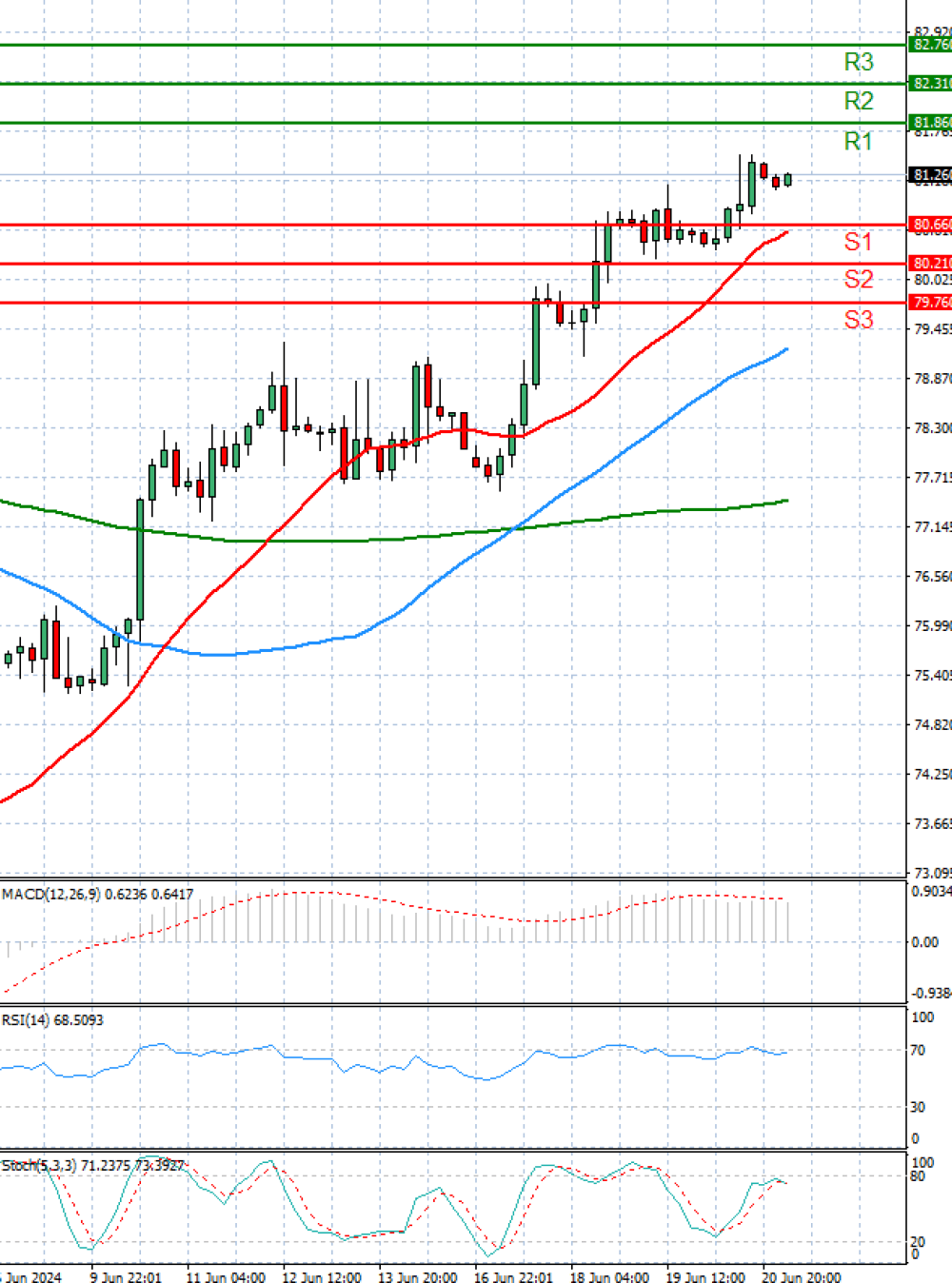This screenshot has height=1283, width=952.
Task: Click the 74.250 price axis value
Action: tap(932, 775)
